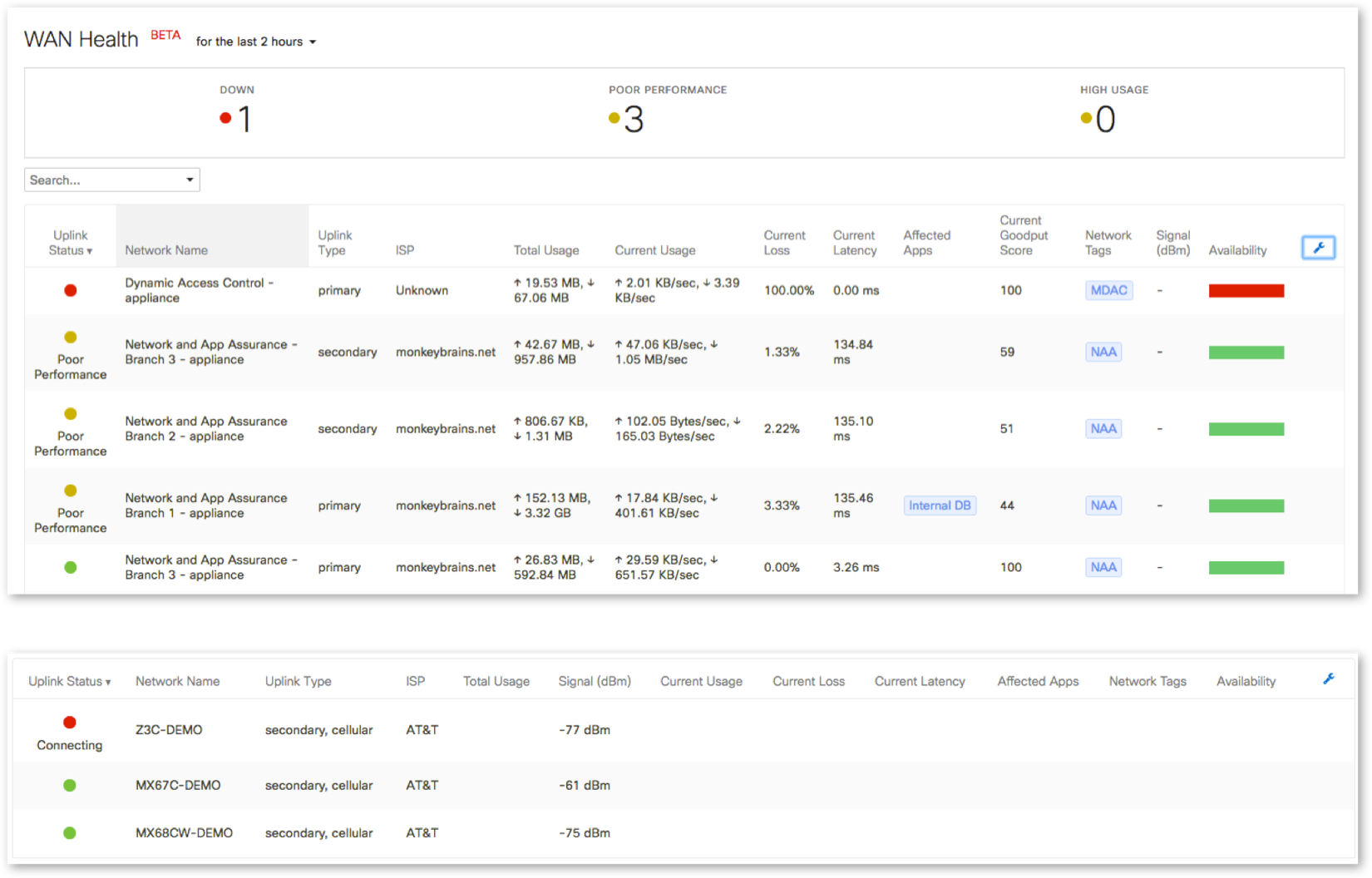
Task: Click the yellow status dot for secondary Branch 3 uplink
Action: click(x=71, y=338)
